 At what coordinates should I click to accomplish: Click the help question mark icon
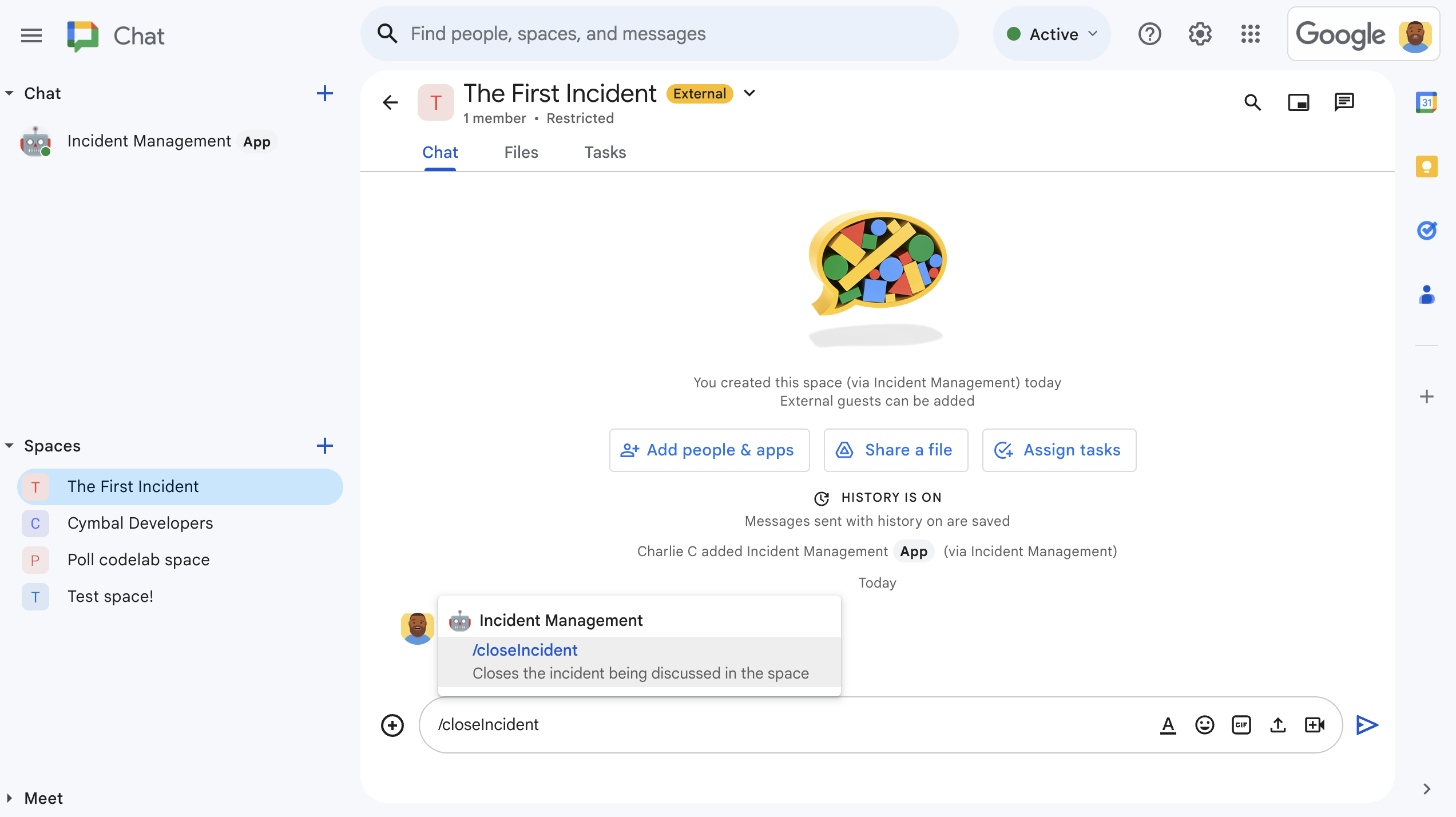[x=1150, y=33]
